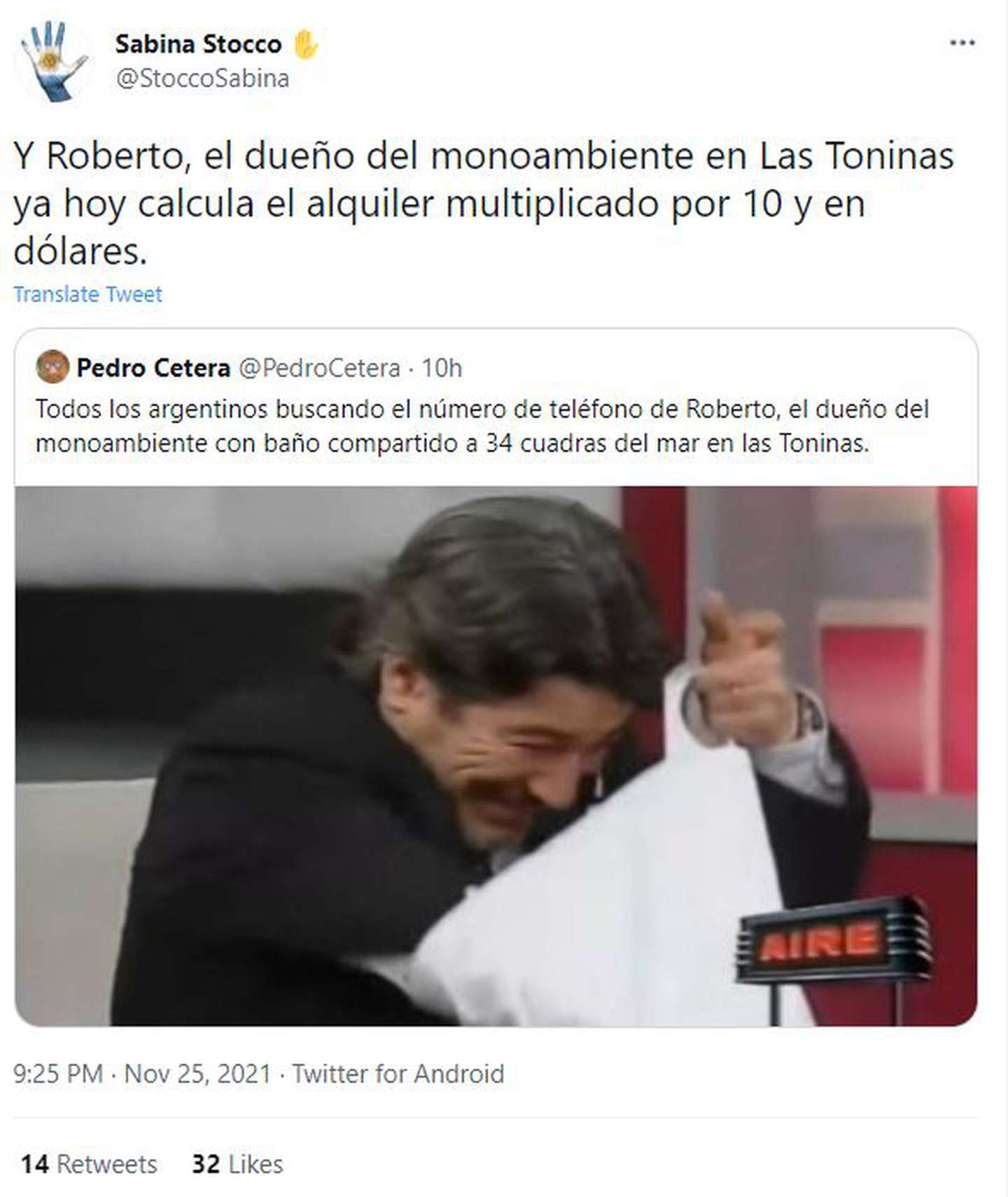
Task: Open Pedro Cetera's name in quoted tweet
Action: tap(153, 367)
